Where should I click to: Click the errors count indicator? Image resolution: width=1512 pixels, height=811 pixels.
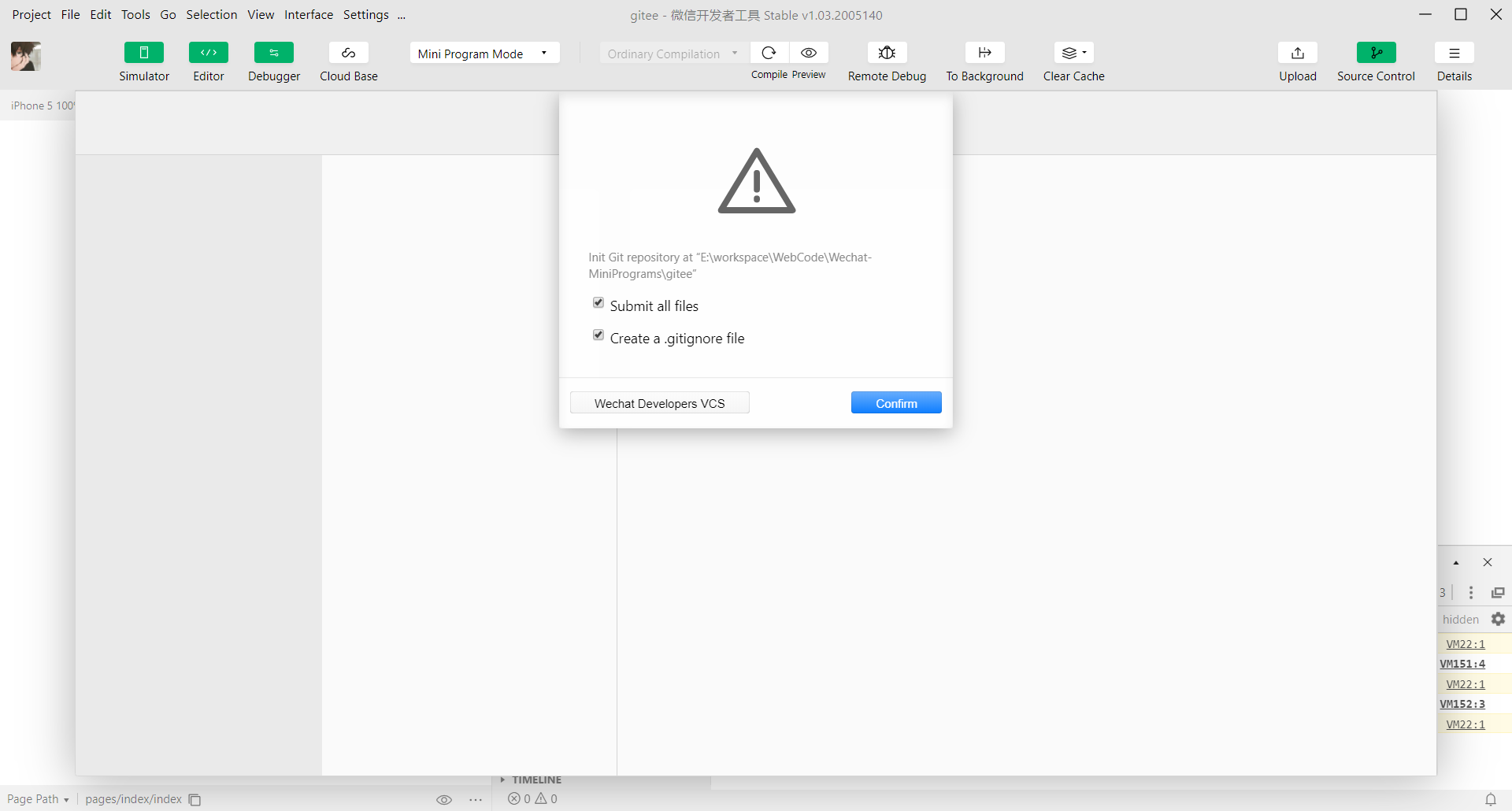coord(520,798)
